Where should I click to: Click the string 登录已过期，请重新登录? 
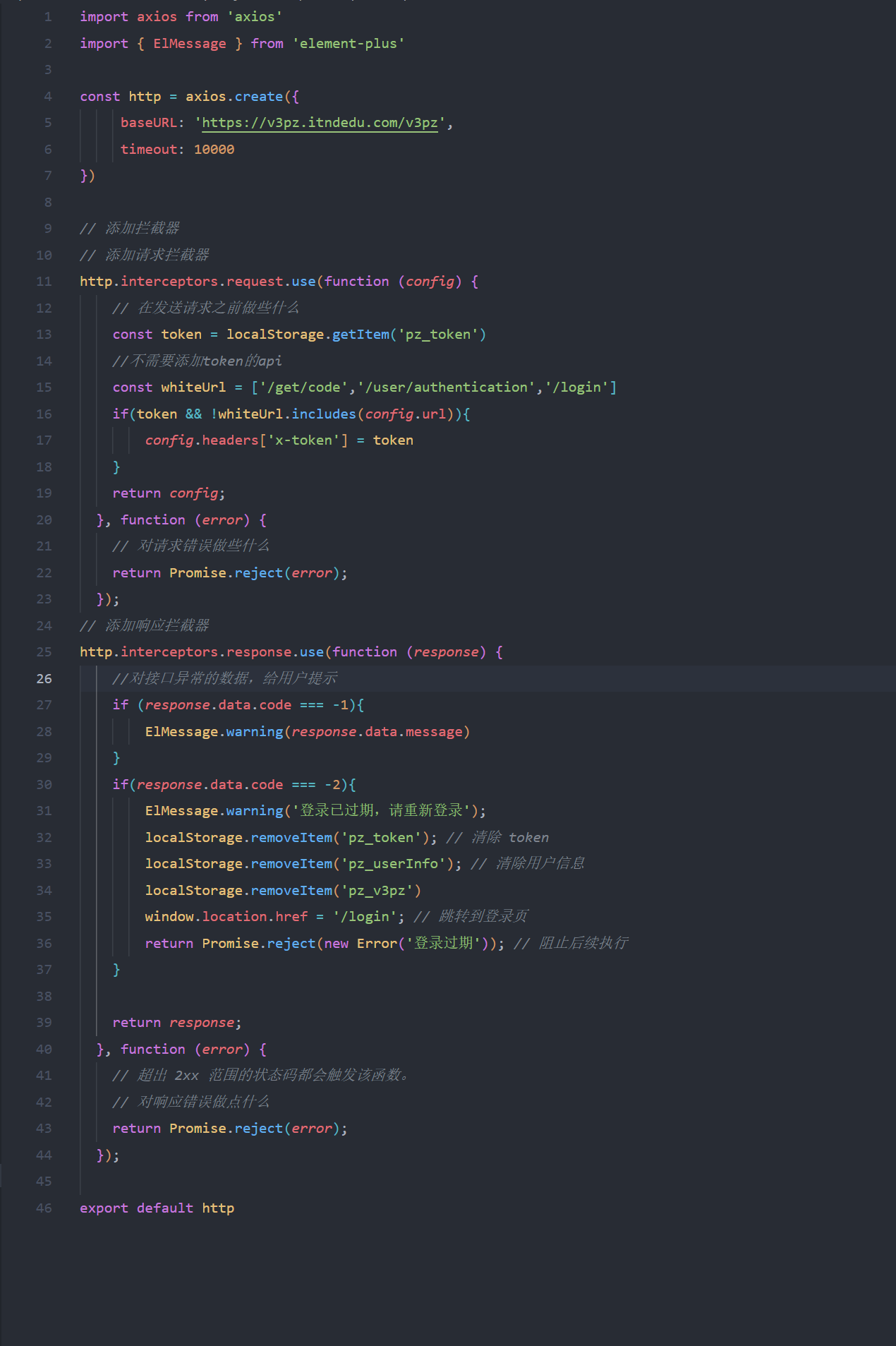click(381, 811)
